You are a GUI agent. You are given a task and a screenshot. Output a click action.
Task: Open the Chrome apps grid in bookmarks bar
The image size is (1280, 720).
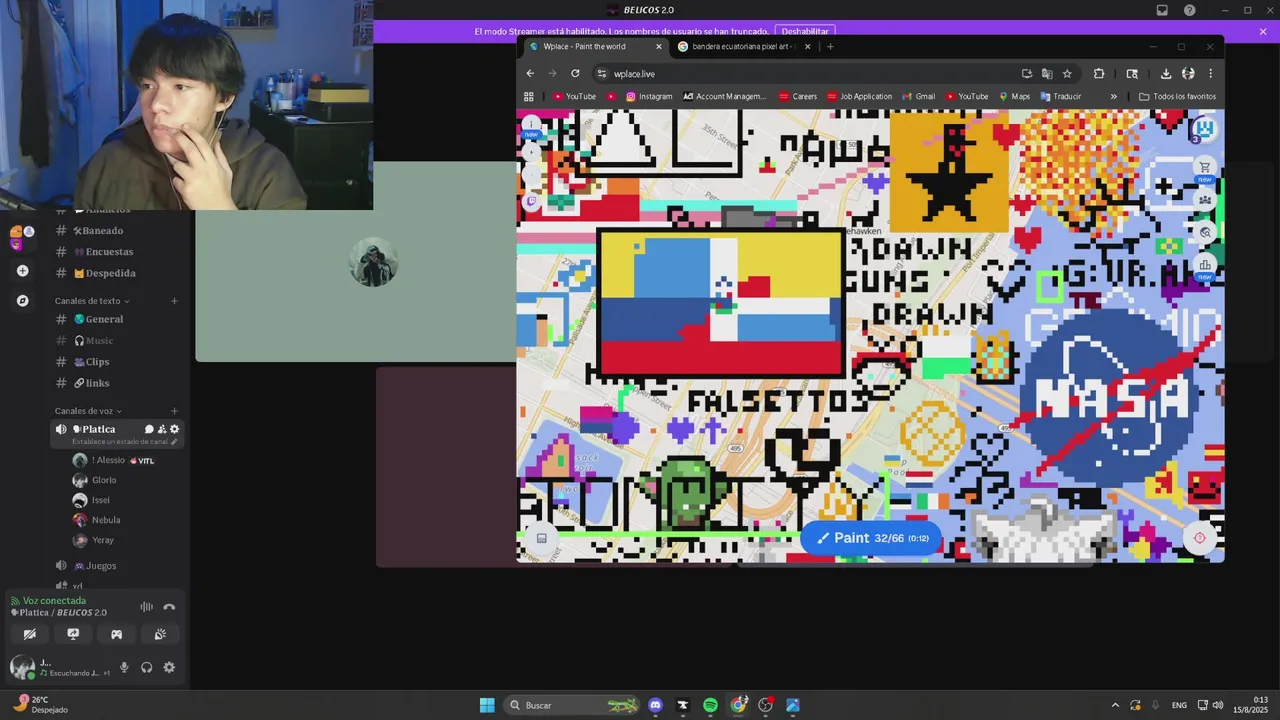click(529, 96)
